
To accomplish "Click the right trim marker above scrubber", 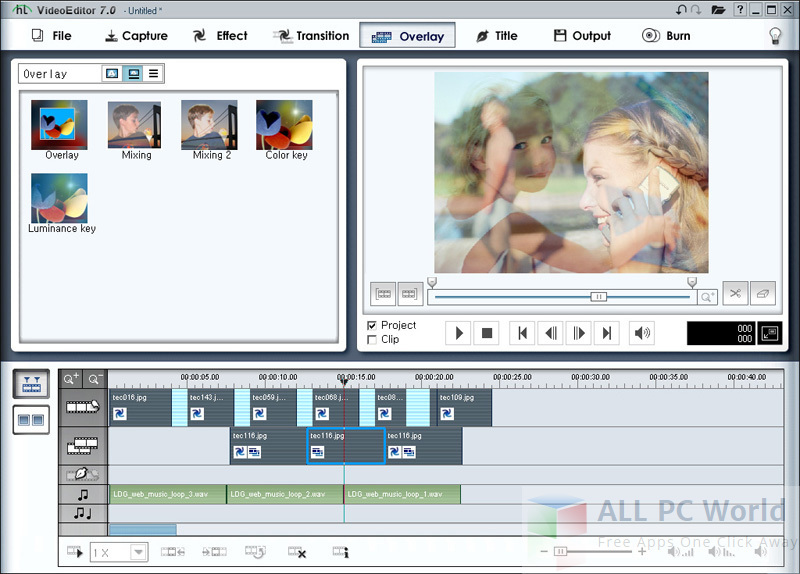I will pyautogui.click(x=692, y=282).
